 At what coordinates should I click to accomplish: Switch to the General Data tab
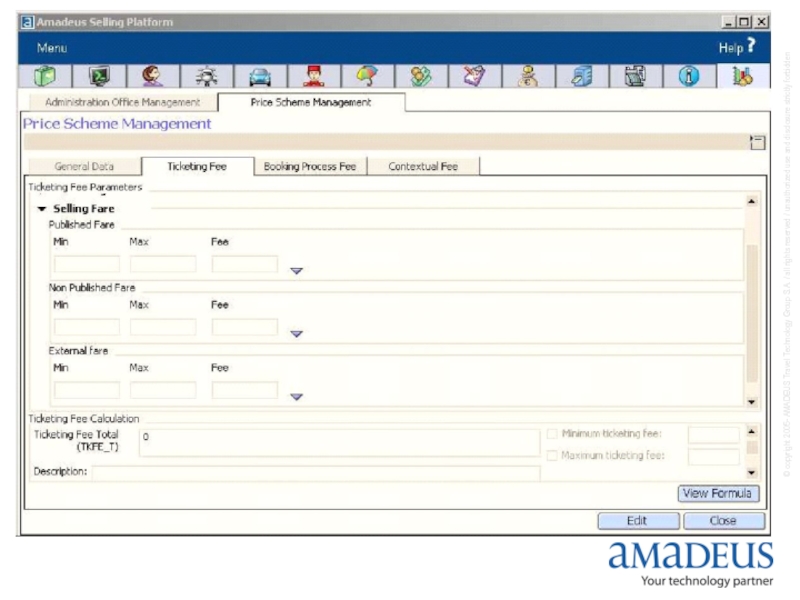(84, 166)
